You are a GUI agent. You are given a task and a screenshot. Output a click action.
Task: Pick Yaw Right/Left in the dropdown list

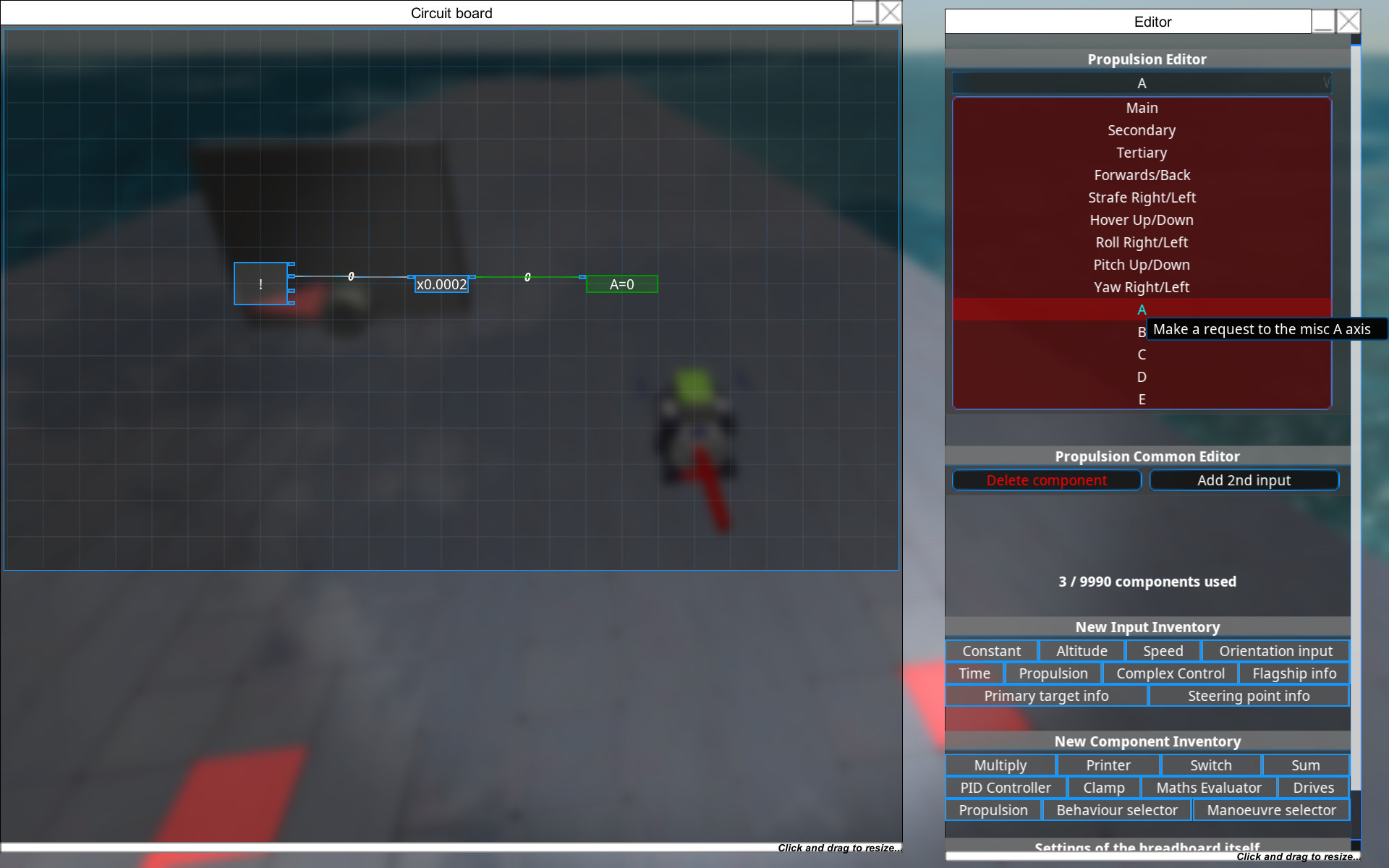pos(1141,287)
